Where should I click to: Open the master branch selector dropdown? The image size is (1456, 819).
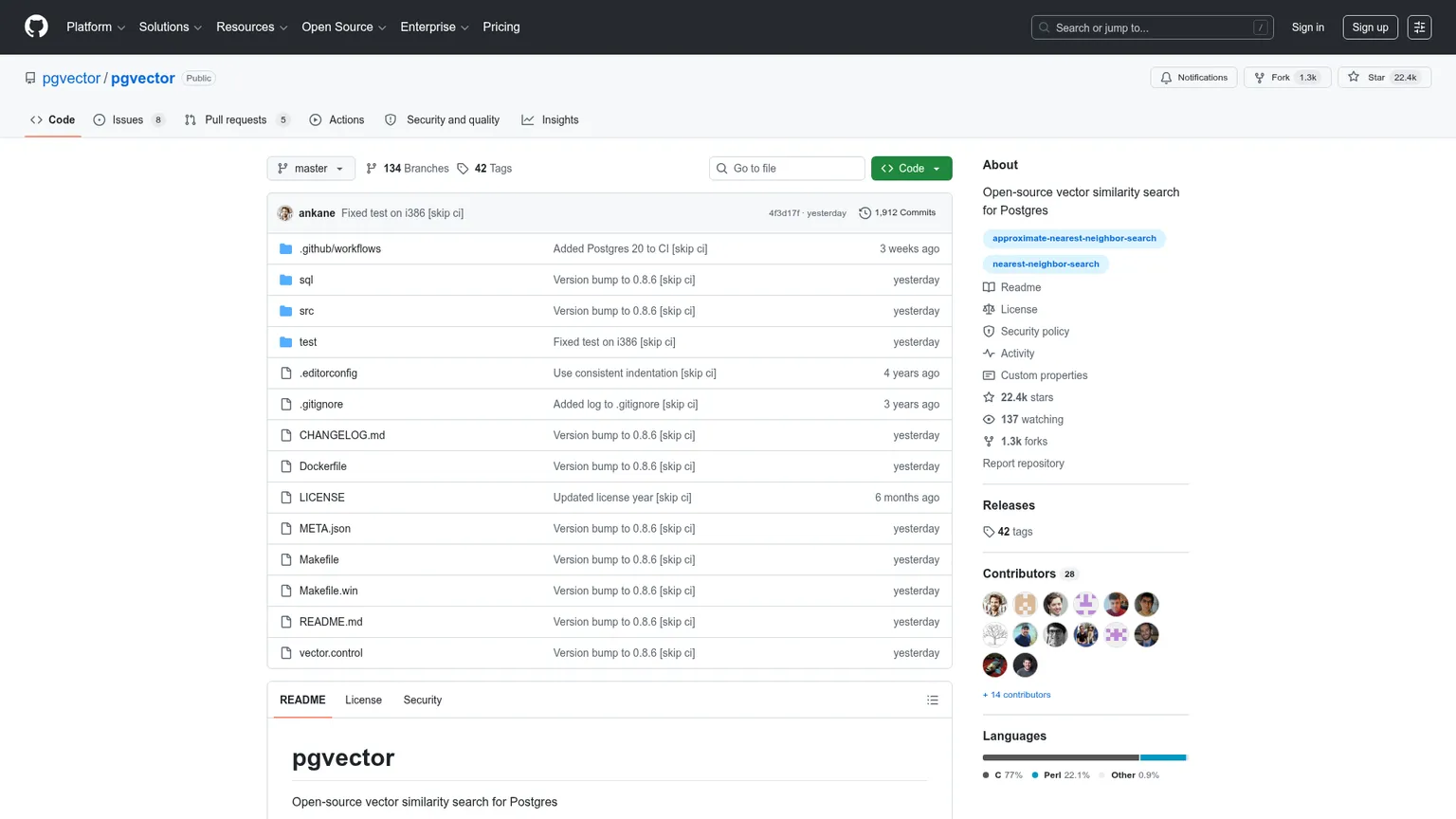tap(311, 169)
